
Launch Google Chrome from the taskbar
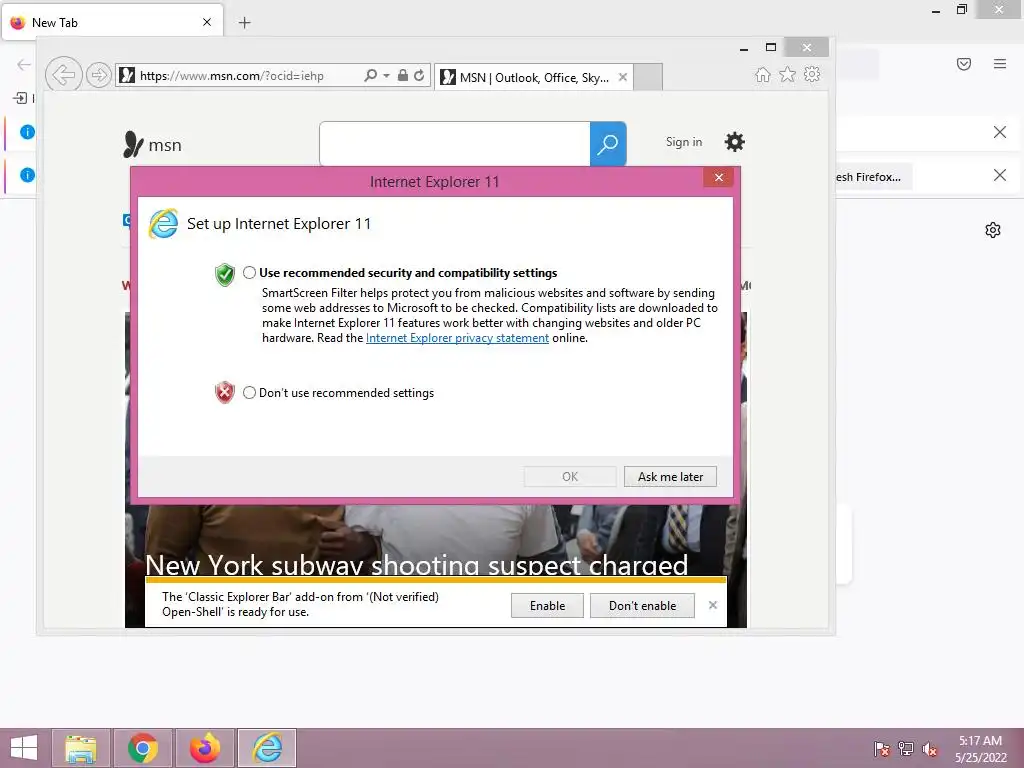[x=143, y=748]
